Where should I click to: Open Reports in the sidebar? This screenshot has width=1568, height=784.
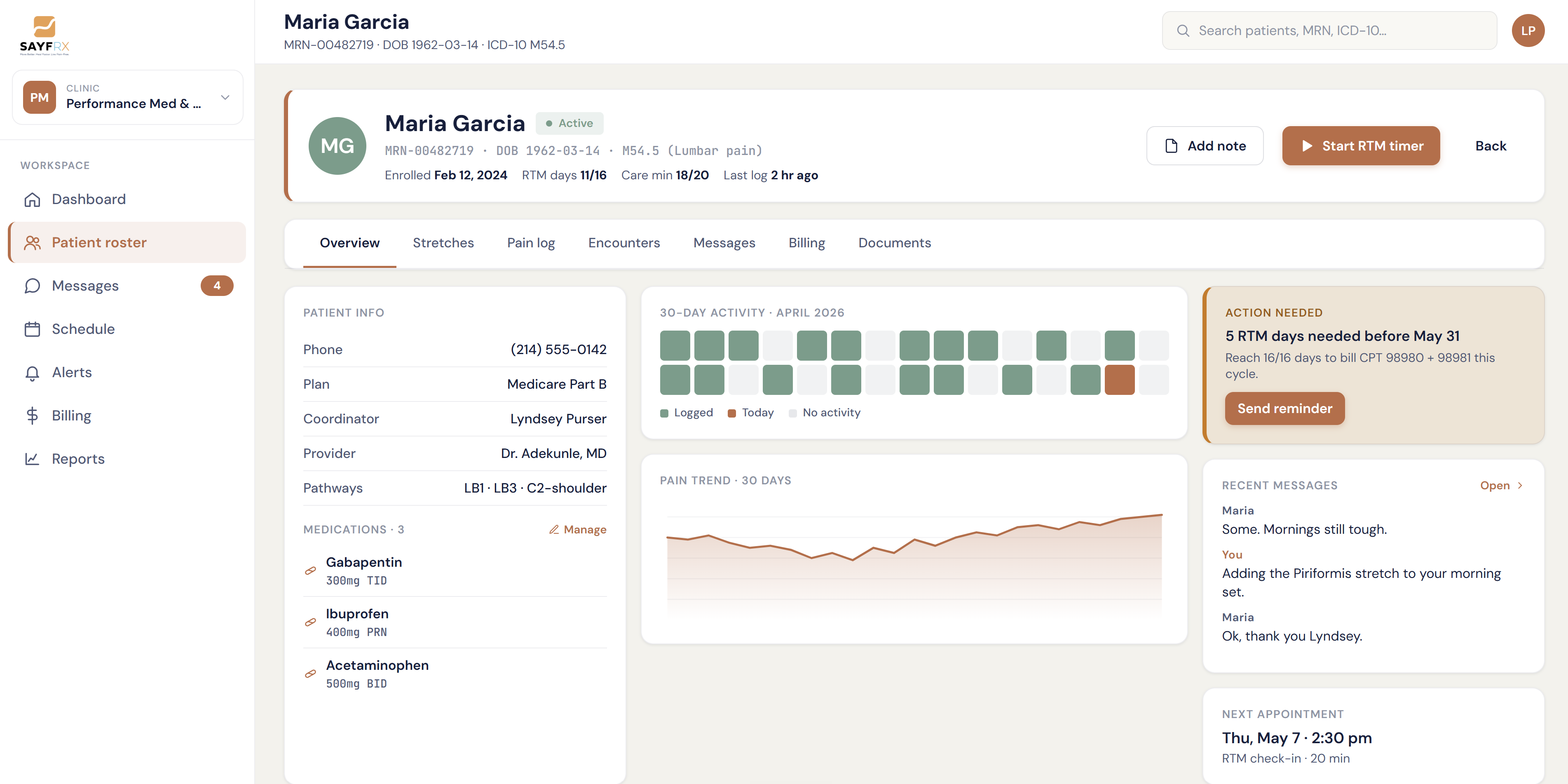[127, 459]
